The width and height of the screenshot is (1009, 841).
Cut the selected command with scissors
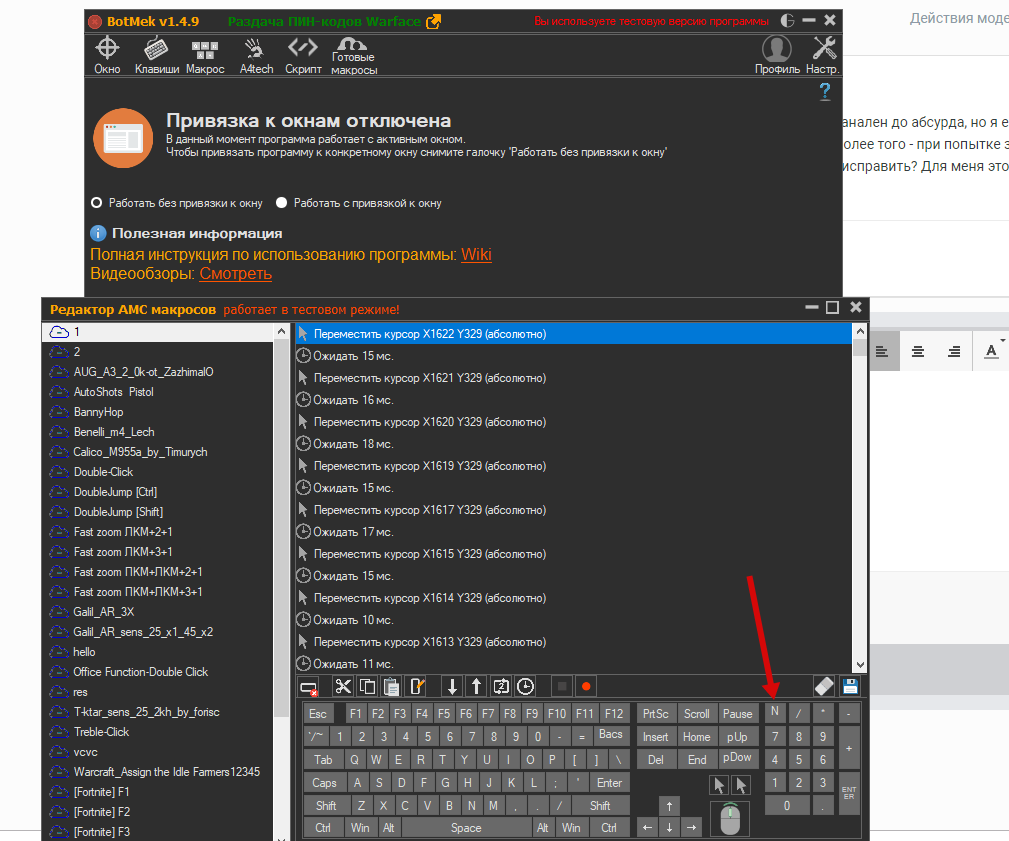point(343,687)
